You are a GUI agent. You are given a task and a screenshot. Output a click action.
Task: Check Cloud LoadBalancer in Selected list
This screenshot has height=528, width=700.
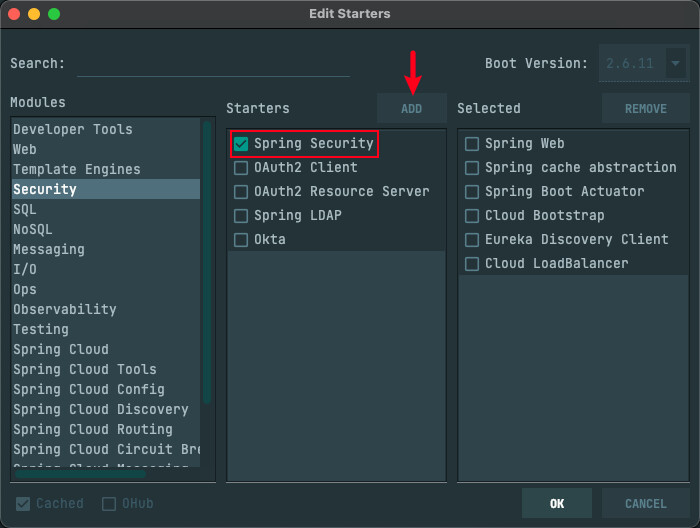pos(472,264)
